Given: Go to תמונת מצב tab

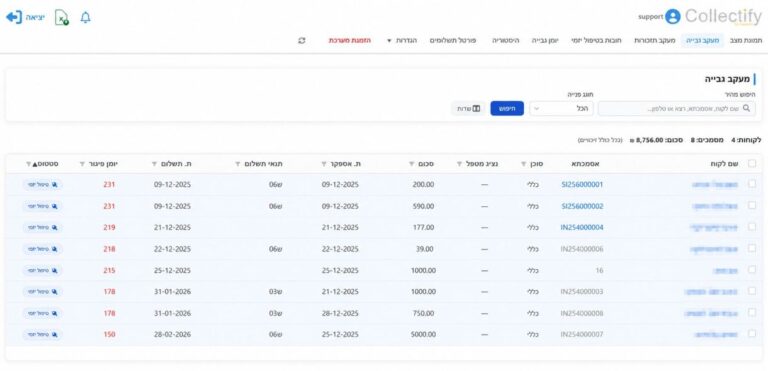Looking at the screenshot, I should click(746, 41).
